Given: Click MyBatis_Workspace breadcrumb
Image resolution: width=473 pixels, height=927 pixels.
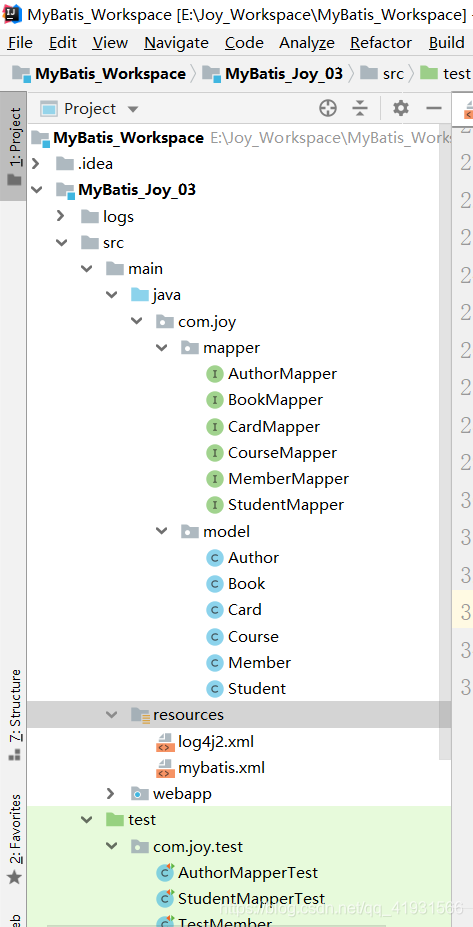Looking at the screenshot, I should [x=99, y=74].
